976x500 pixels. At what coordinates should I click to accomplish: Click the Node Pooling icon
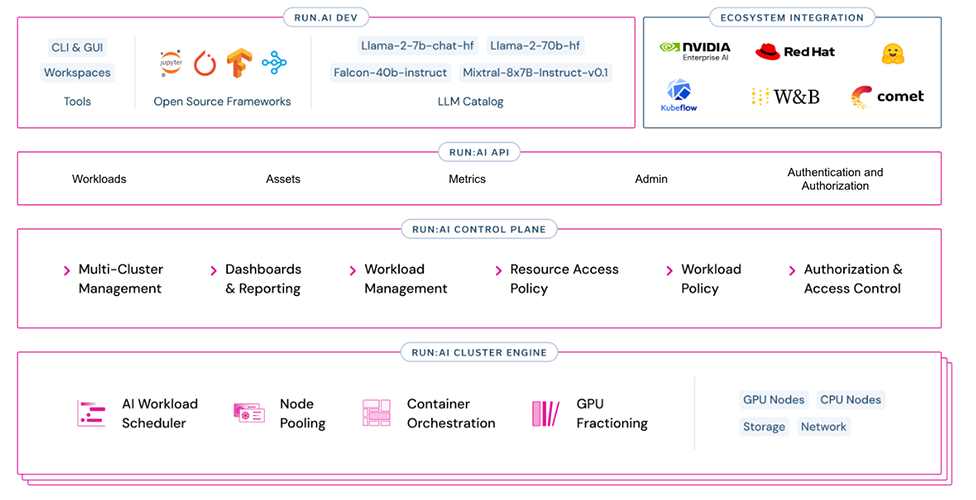tap(249, 413)
